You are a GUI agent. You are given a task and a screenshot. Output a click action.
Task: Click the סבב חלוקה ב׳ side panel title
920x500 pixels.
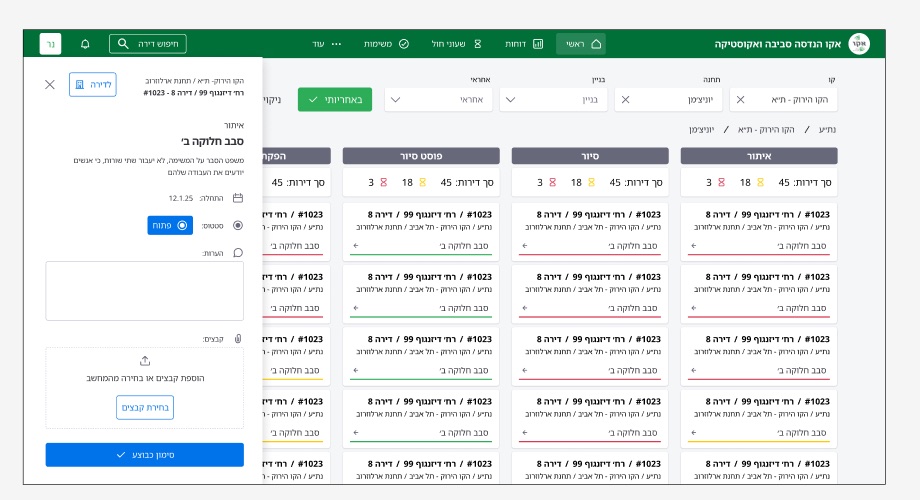click(x=212, y=141)
